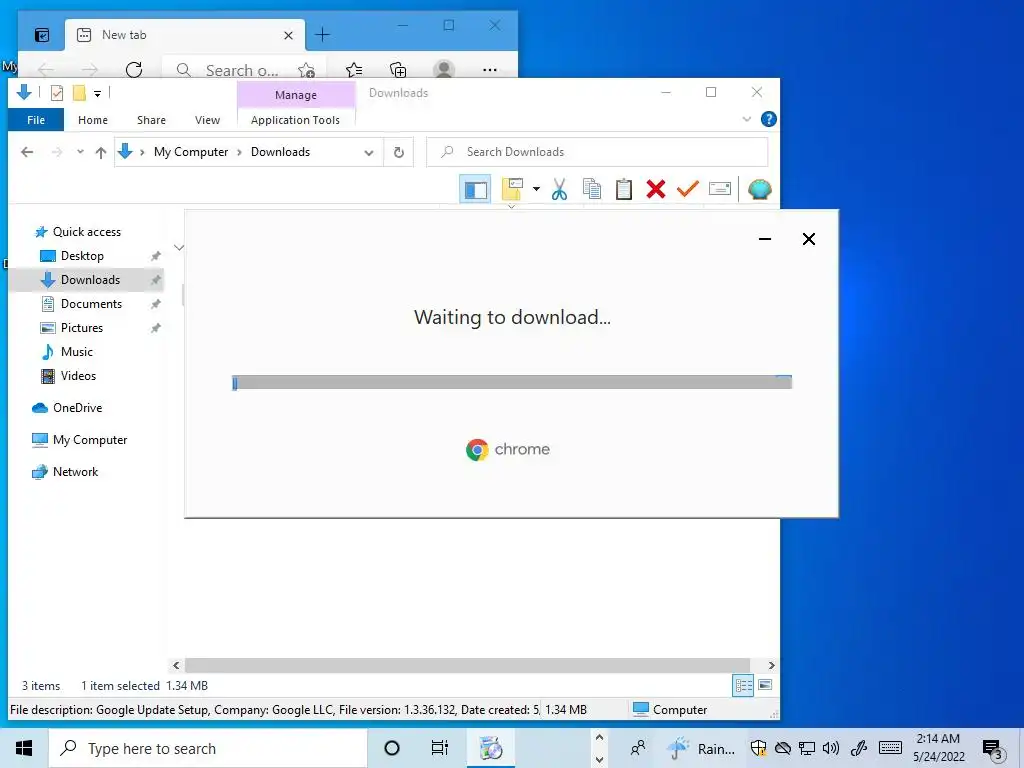Switch to details view in status bar
Screen dimensions: 1024x768
[743, 686]
